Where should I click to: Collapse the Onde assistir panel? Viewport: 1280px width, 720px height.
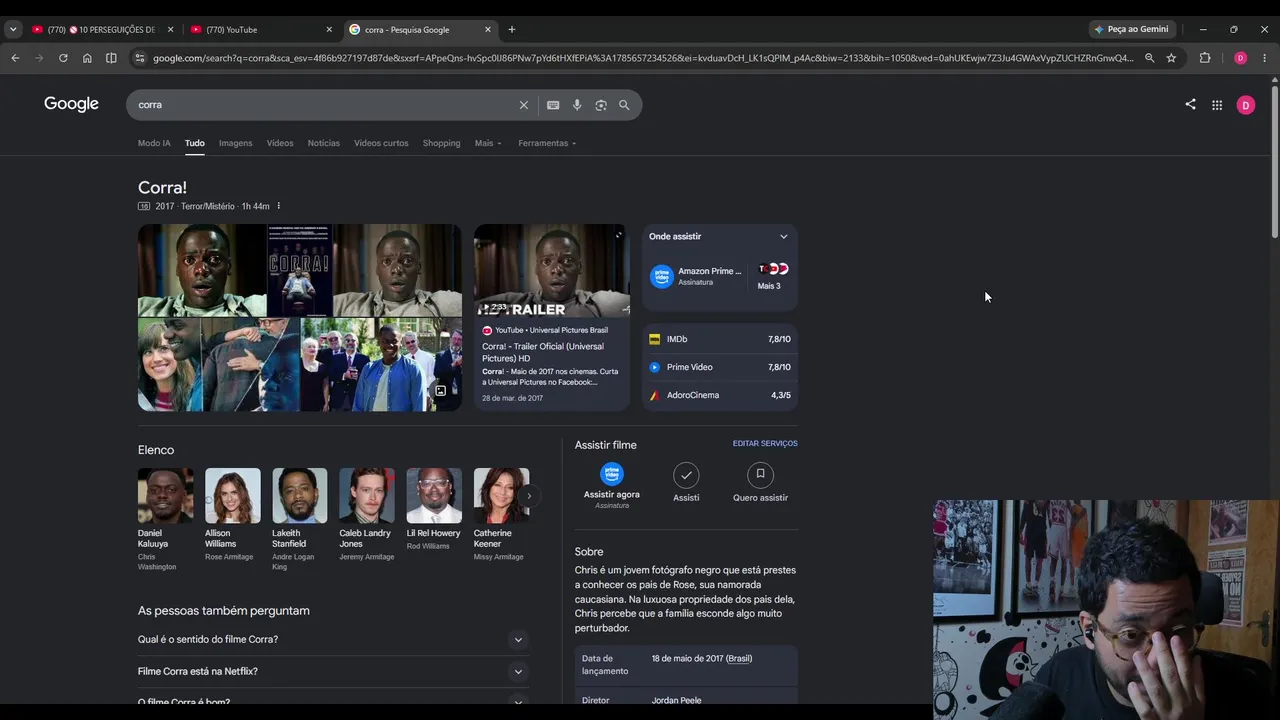(x=783, y=237)
